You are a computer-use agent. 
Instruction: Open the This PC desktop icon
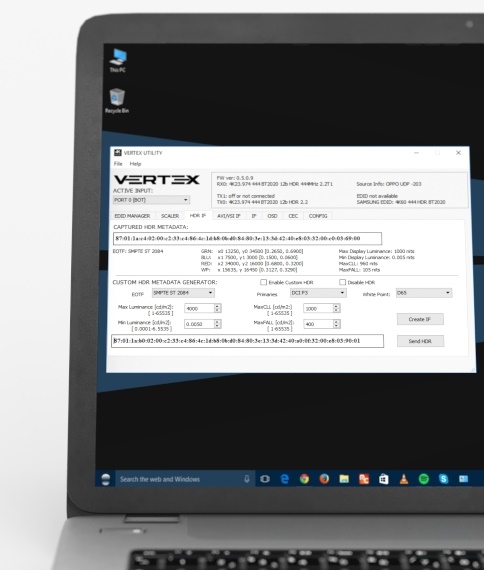click(x=118, y=60)
